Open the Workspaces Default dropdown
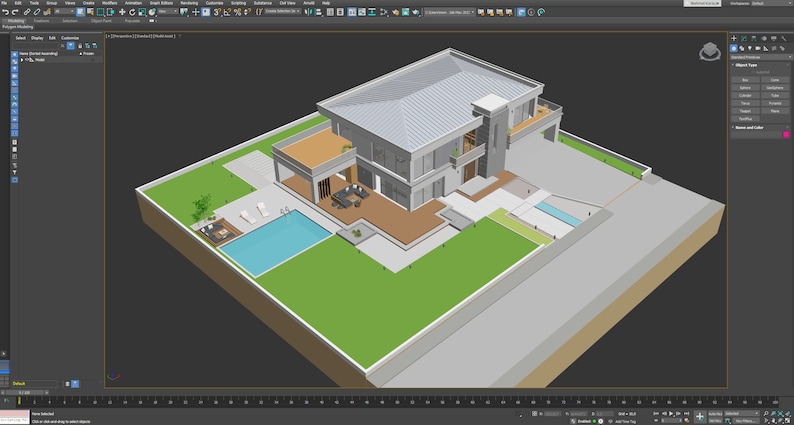This screenshot has width=794, height=425. click(x=771, y=3)
